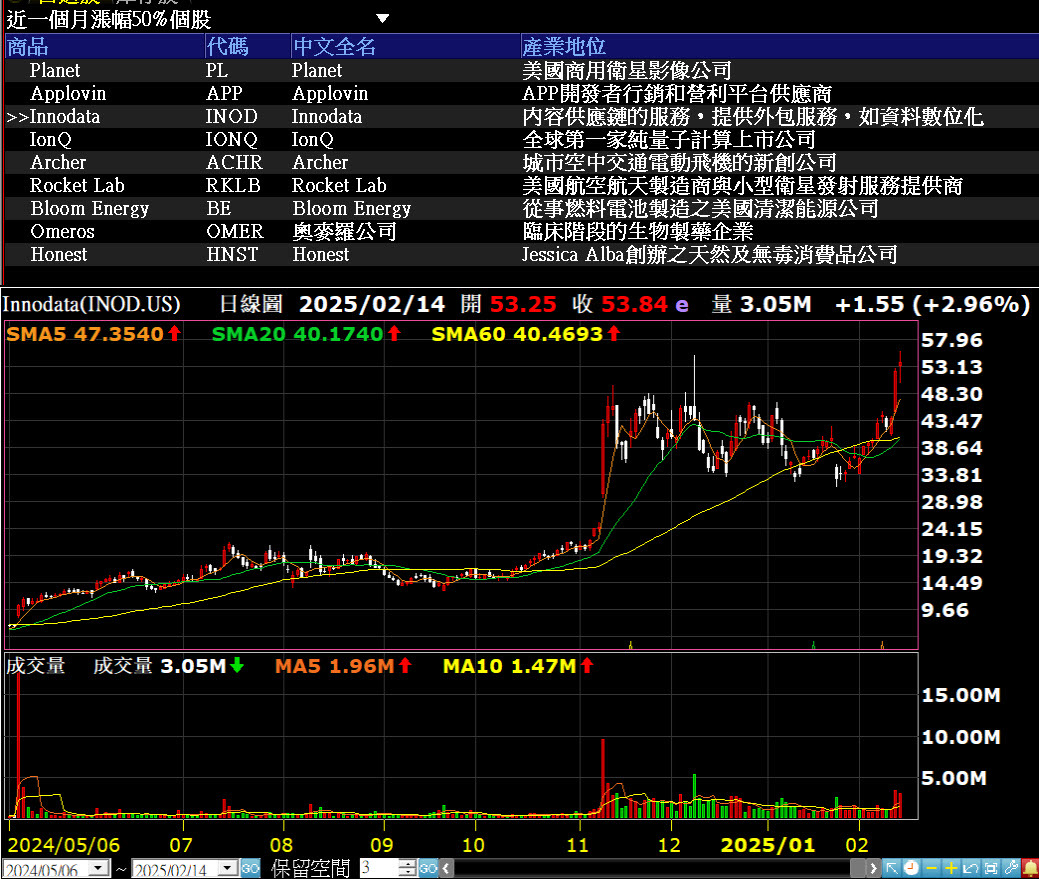Viewport: 1039px width, 879px height.
Task: Click GO button next to reserved-space field
Action: (x=427, y=869)
